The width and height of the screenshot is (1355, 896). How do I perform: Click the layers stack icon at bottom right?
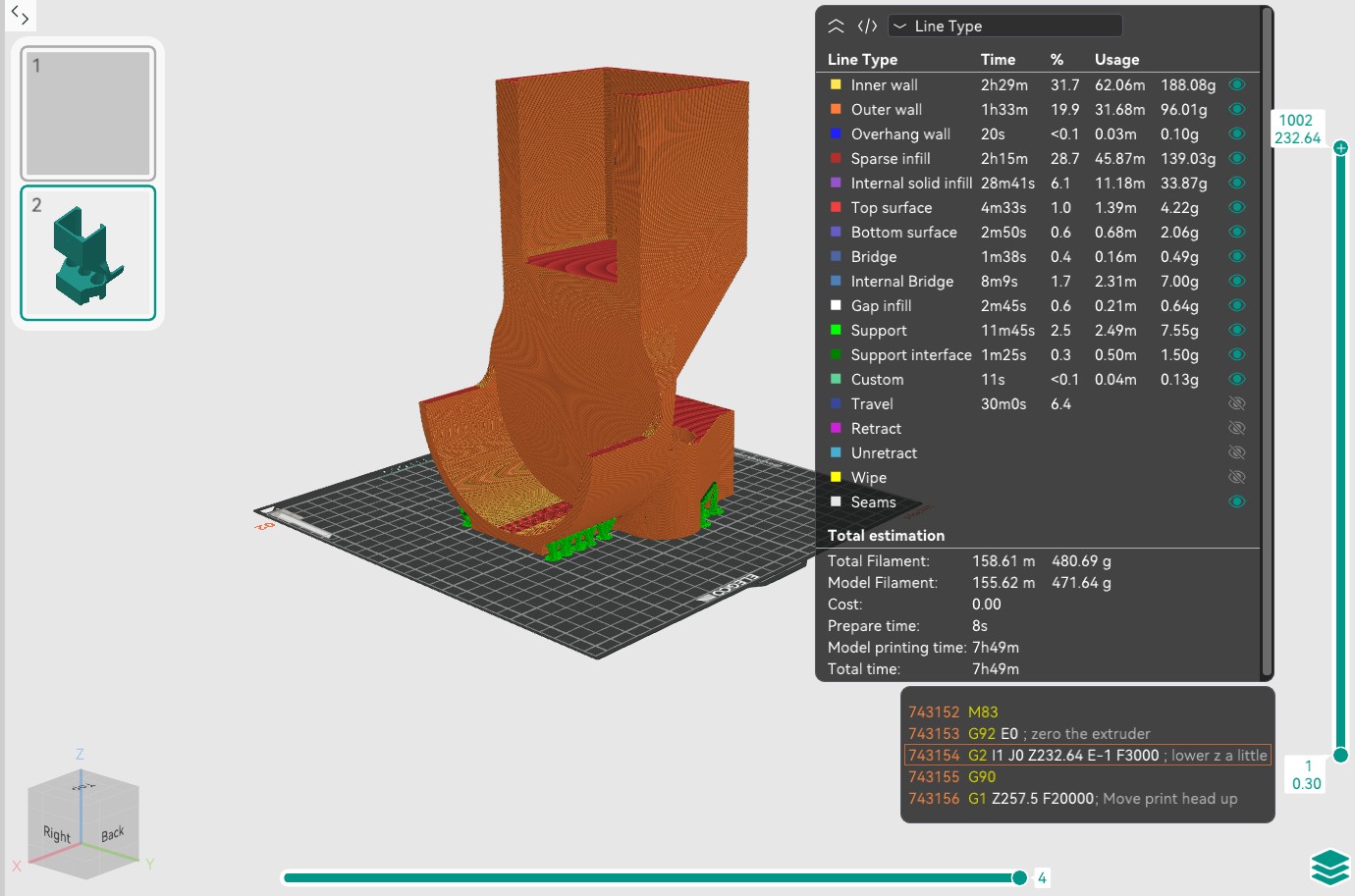click(1330, 868)
